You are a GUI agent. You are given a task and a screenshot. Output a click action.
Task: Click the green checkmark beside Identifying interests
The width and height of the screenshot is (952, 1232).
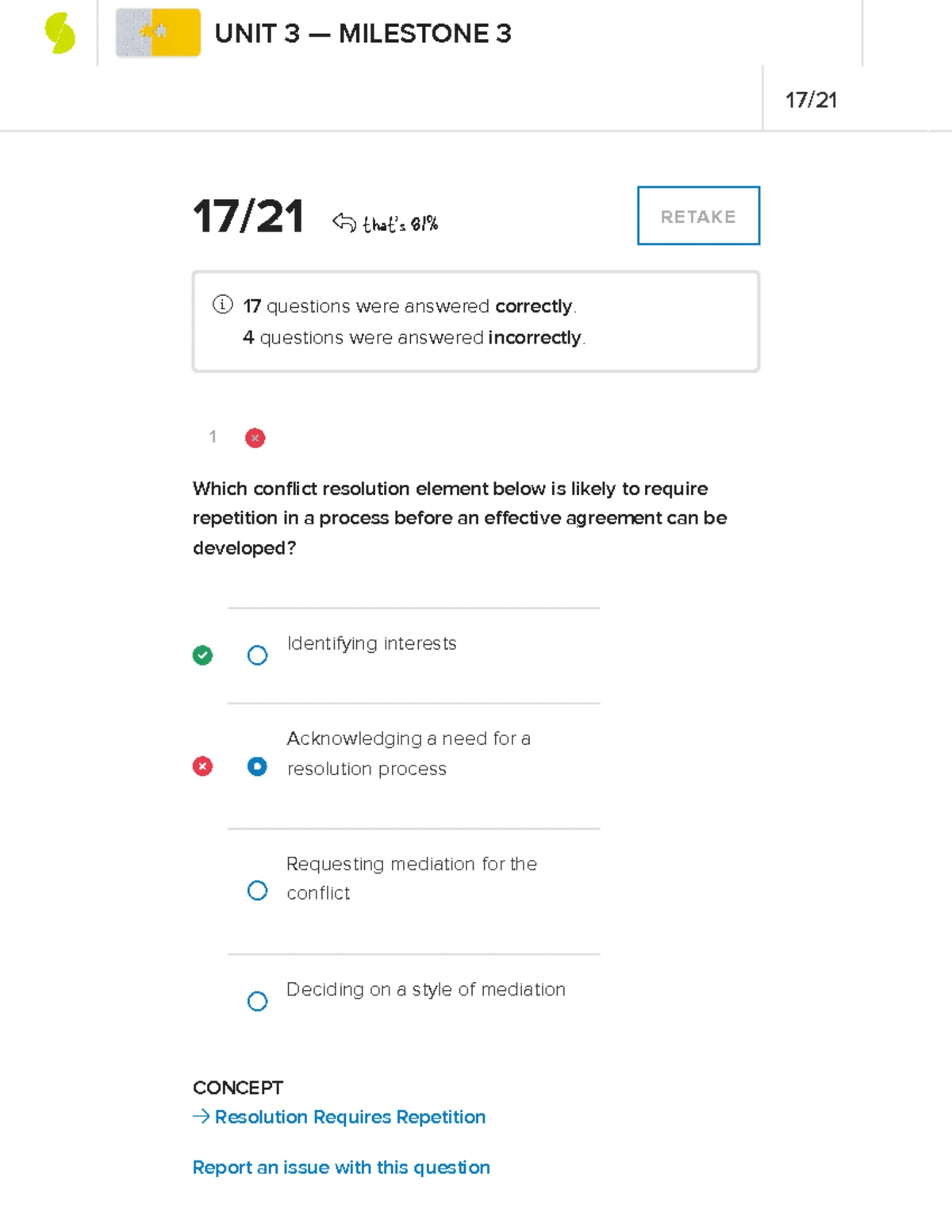coord(202,655)
